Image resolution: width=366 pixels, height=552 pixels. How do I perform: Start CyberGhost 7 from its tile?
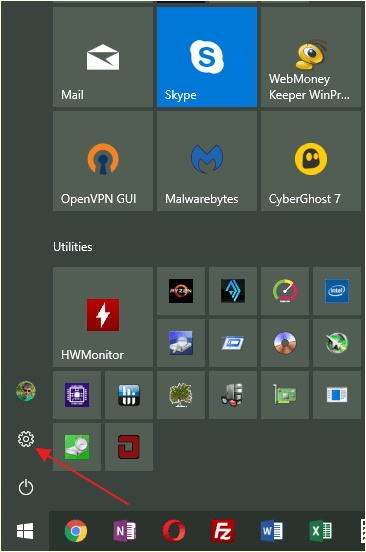click(311, 161)
